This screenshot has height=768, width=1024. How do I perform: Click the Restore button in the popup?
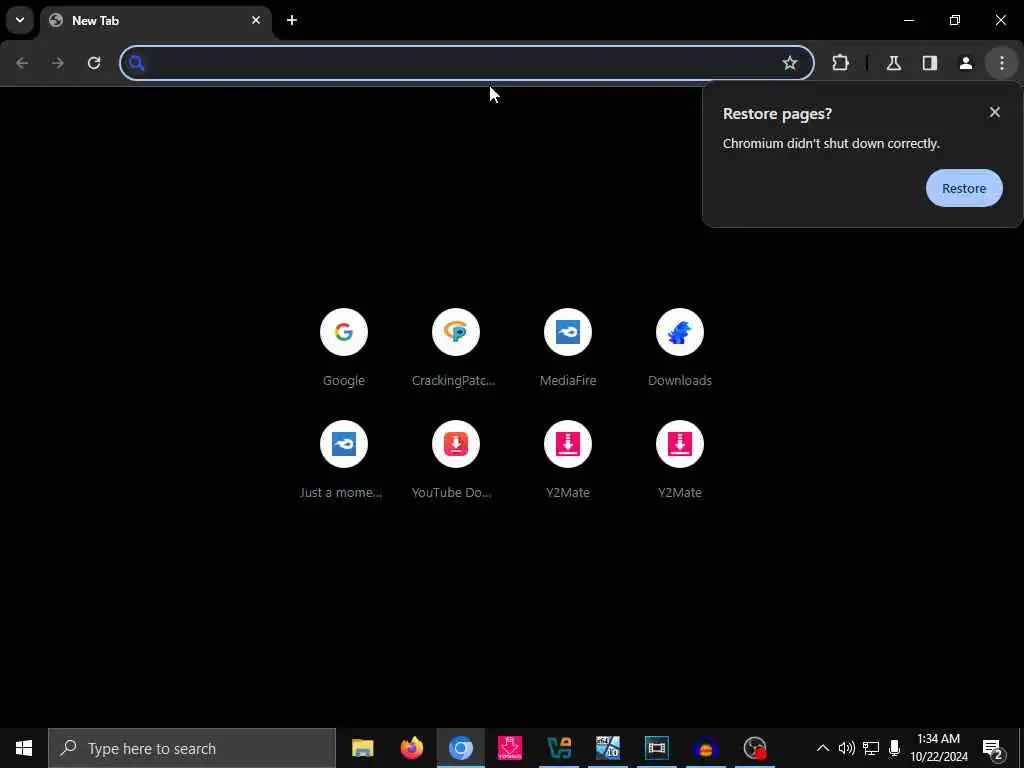pos(963,188)
